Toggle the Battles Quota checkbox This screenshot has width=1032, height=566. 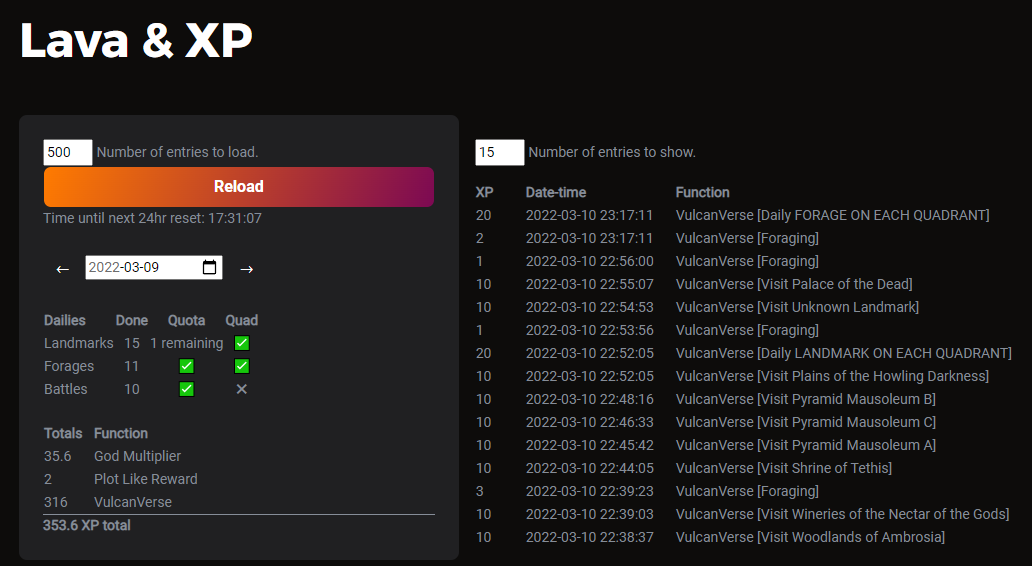point(186,389)
